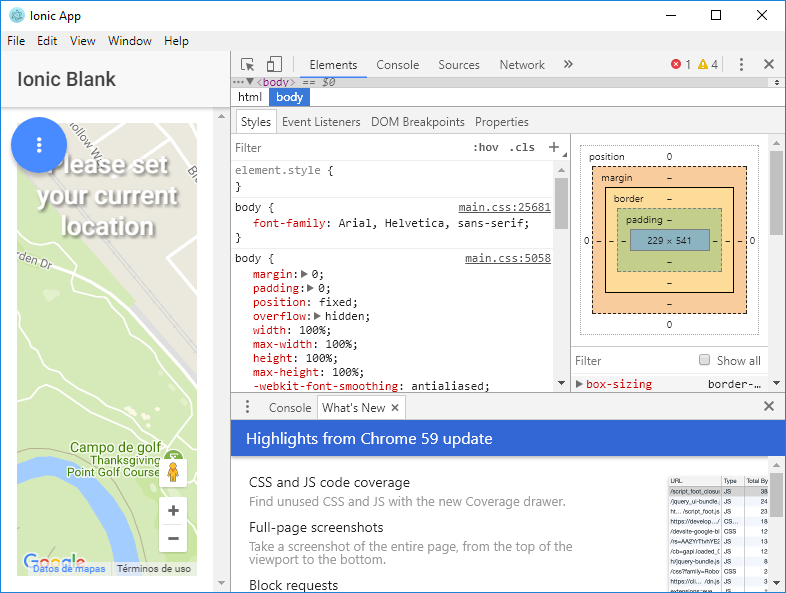Click the Google logo on the map
The width and height of the screenshot is (786, 593).
point(54,560)
